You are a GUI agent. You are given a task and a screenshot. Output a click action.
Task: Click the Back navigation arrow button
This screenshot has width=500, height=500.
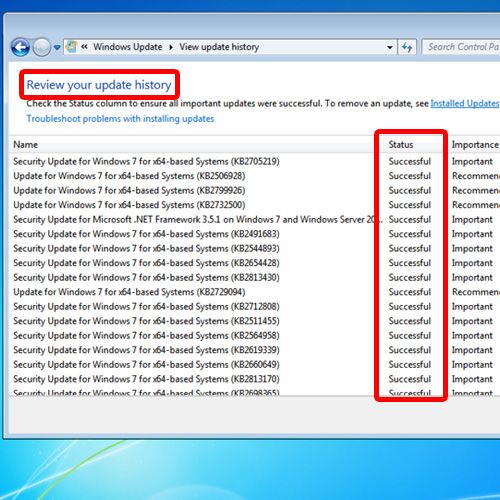click(21, 47)
